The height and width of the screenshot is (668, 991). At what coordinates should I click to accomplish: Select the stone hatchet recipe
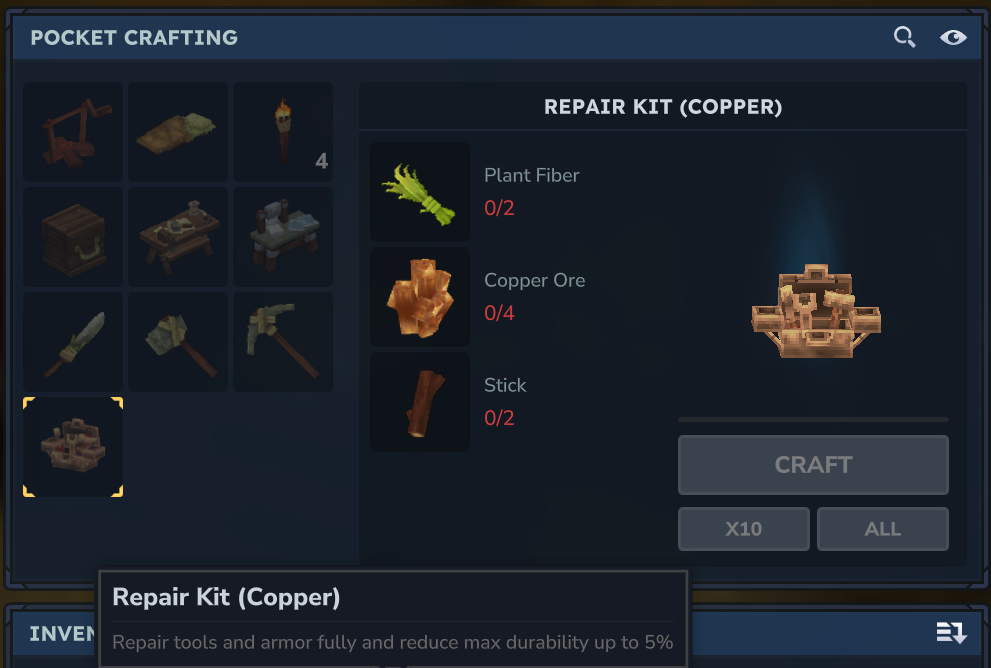pyautogui.click(x=178, y=342)
